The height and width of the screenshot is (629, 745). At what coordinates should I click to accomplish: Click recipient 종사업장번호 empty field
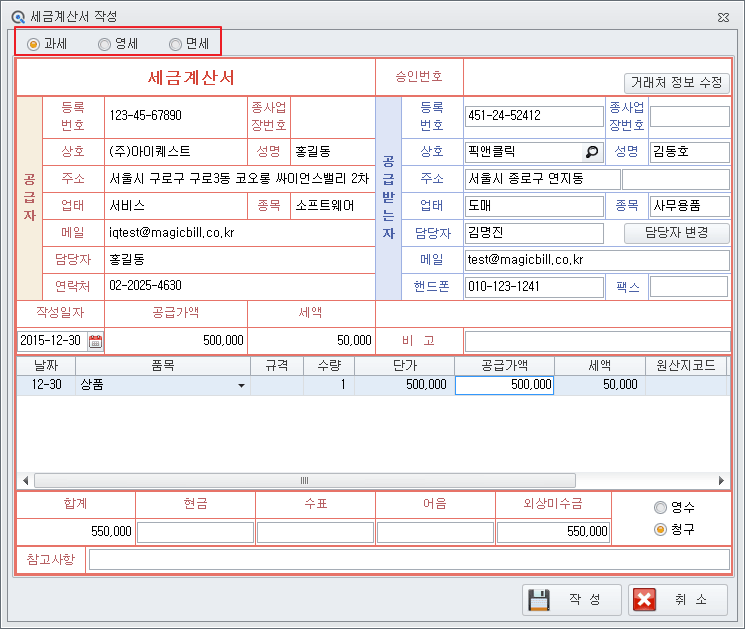[689, 116]
